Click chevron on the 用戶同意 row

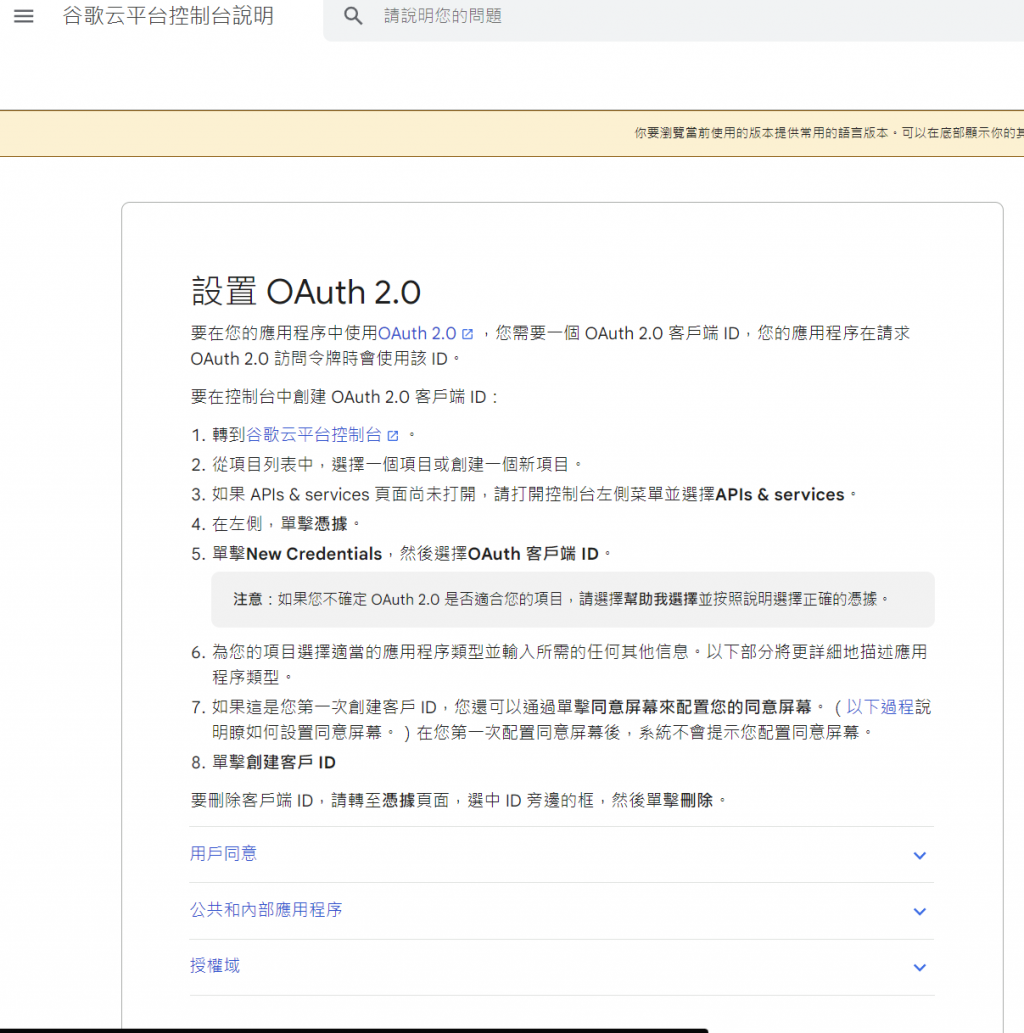tap(920, 855)
